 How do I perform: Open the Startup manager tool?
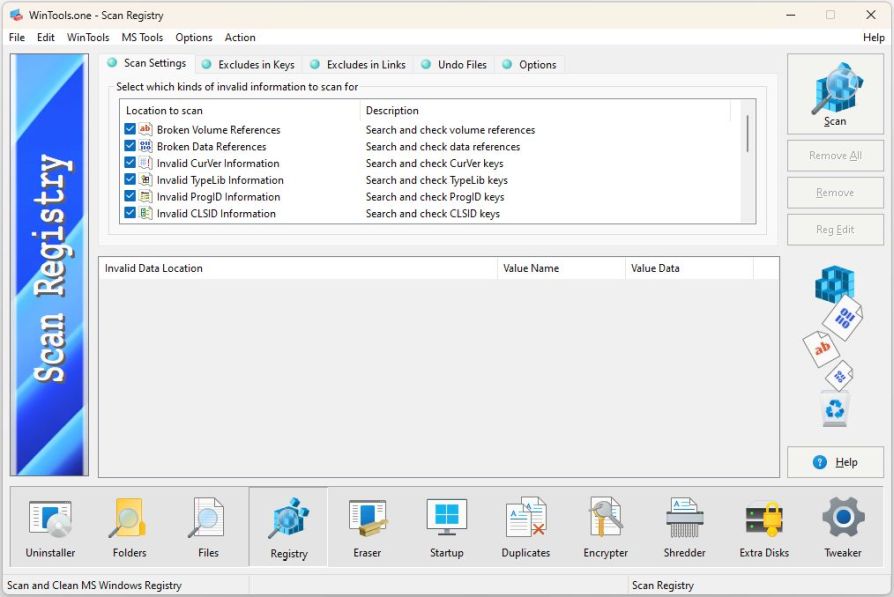[446, 527]
